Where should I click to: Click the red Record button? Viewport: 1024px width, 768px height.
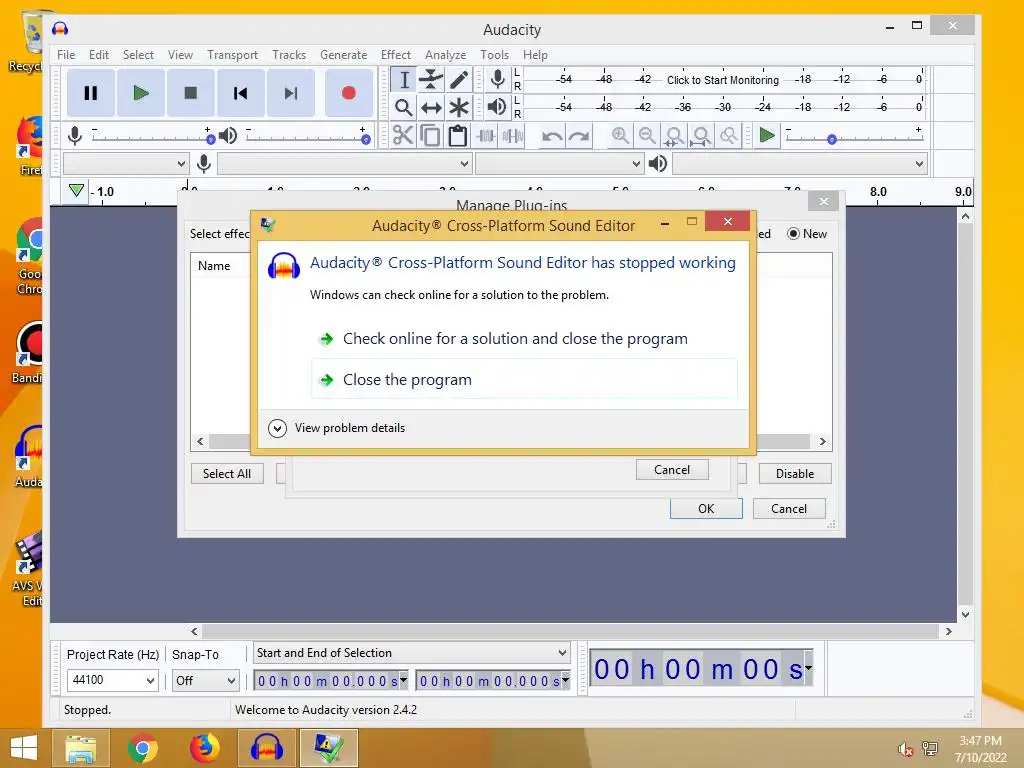pos(349,93)
